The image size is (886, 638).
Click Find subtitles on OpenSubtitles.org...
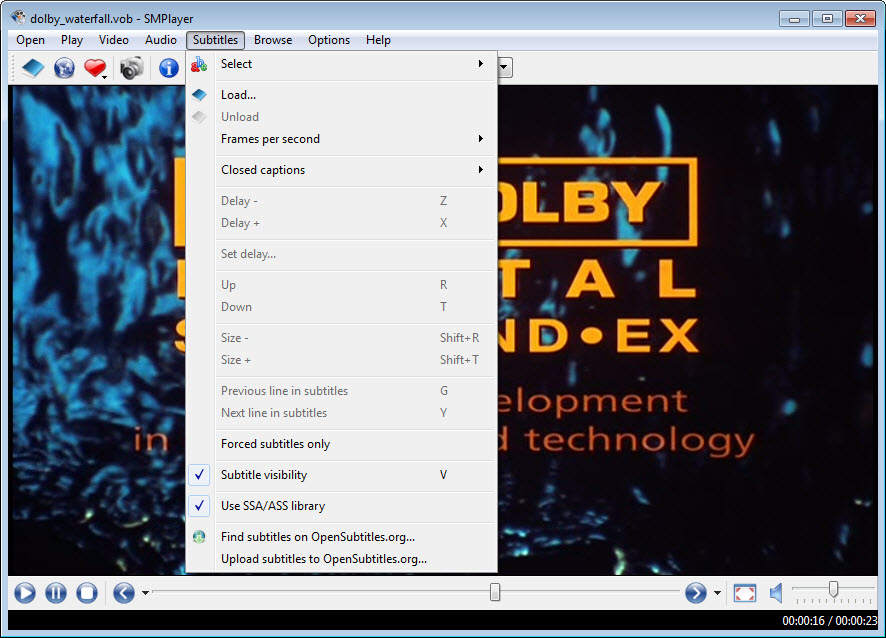(x=342, y=537)
